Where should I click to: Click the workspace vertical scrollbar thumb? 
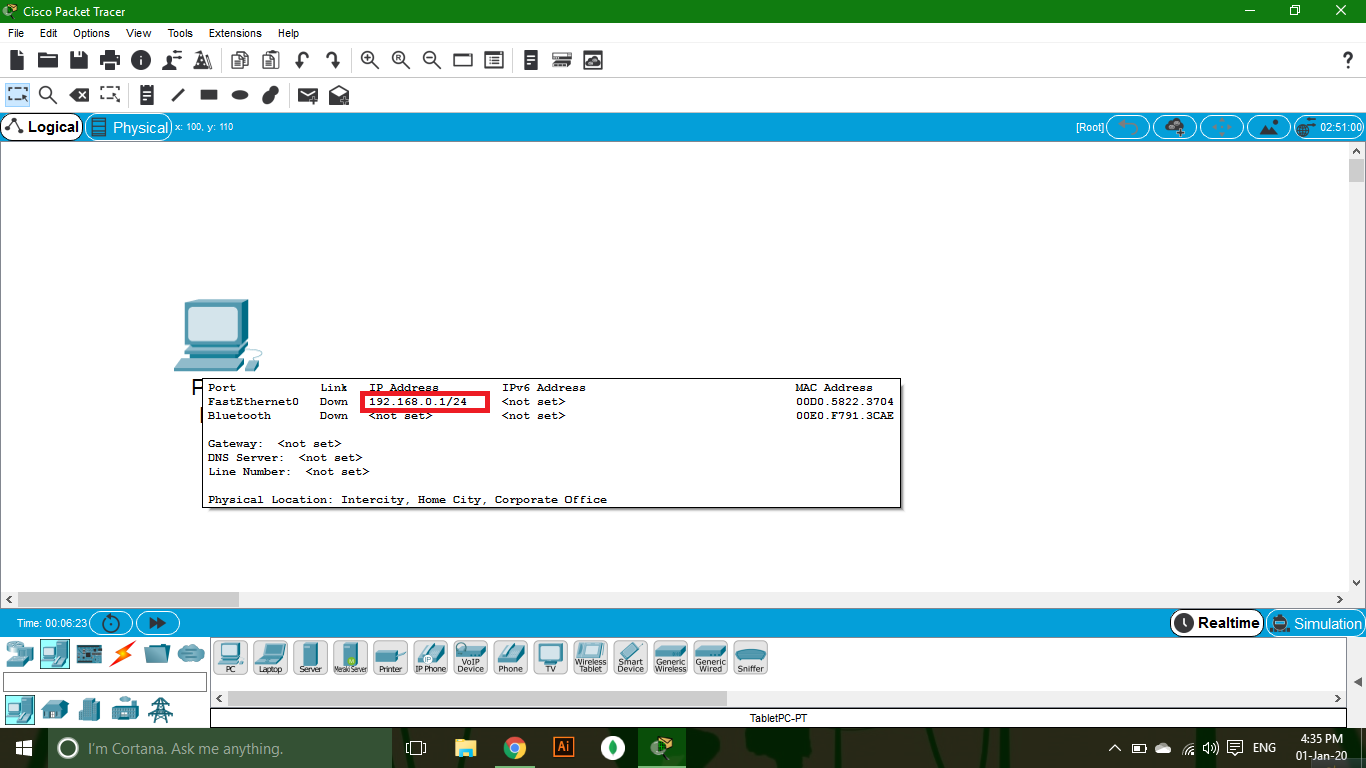[1356, 171]
